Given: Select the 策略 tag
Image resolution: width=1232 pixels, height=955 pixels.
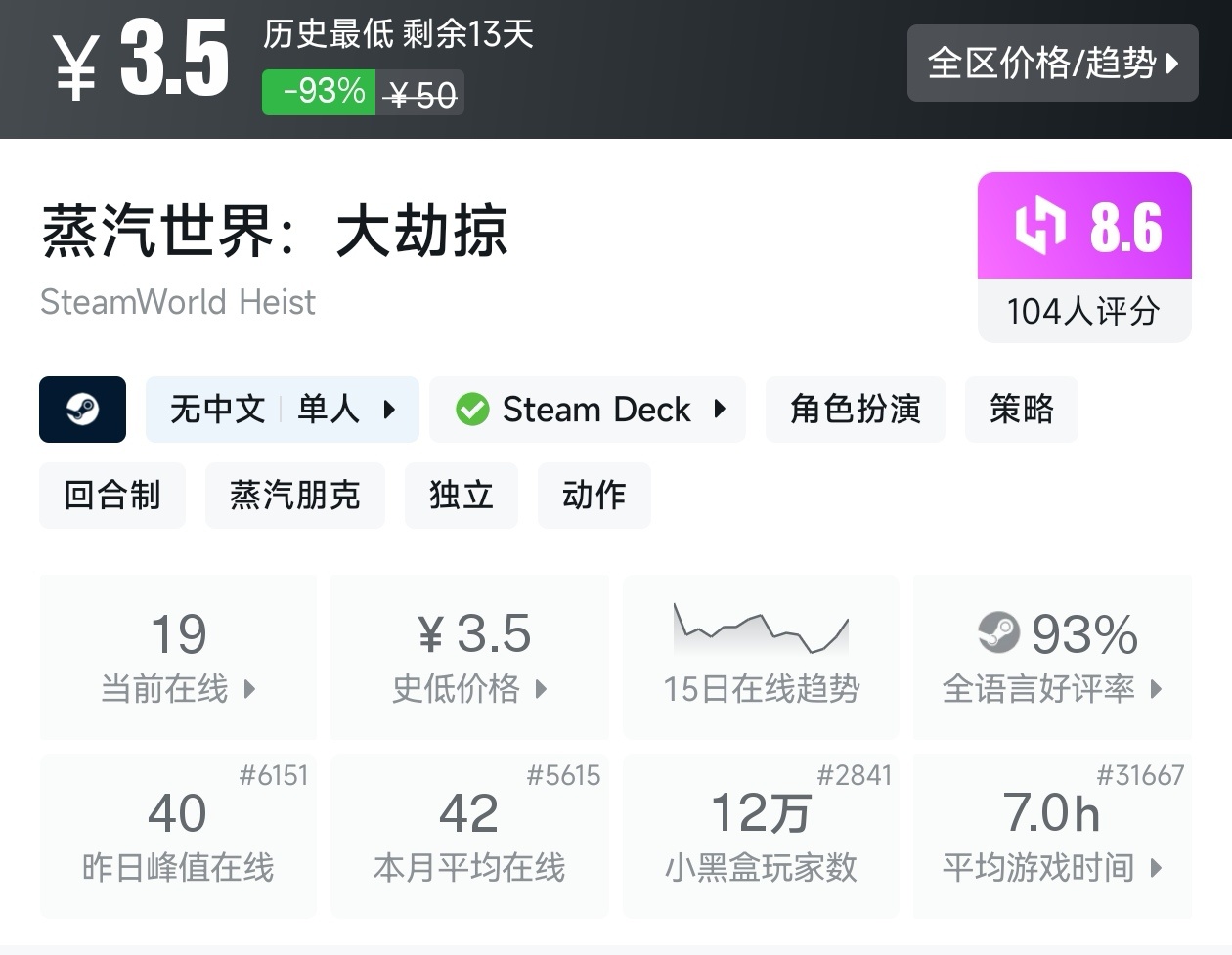Looking at the screenshot, I should [x=1022, y=410].
